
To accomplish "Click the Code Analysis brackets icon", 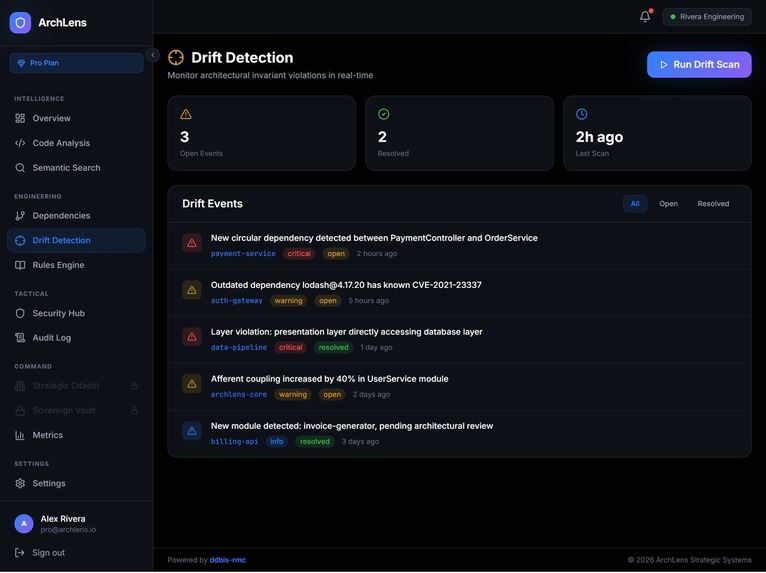I will (20, 143).
